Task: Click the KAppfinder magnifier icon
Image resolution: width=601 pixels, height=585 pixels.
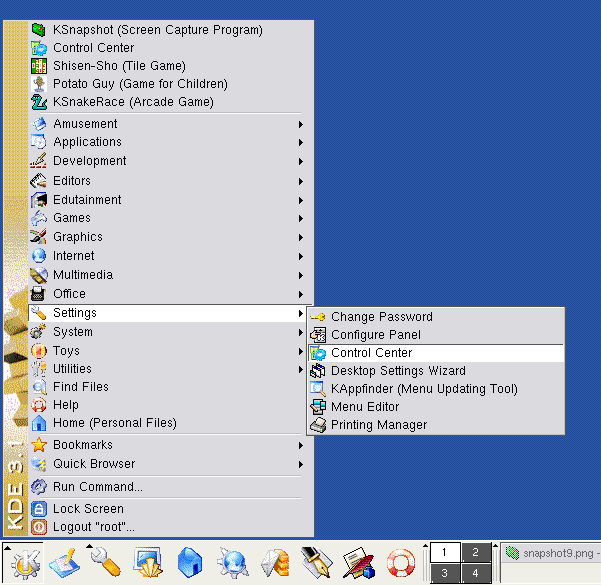Action: (x=318, y=389)
